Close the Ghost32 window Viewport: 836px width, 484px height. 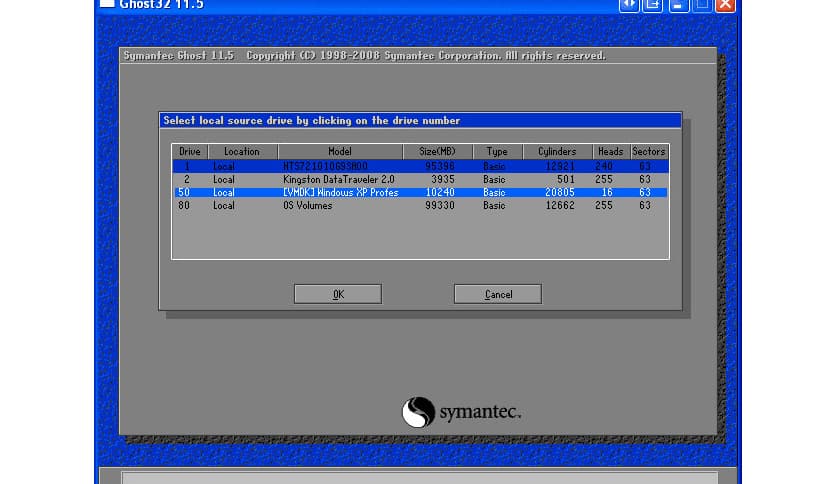726,5
